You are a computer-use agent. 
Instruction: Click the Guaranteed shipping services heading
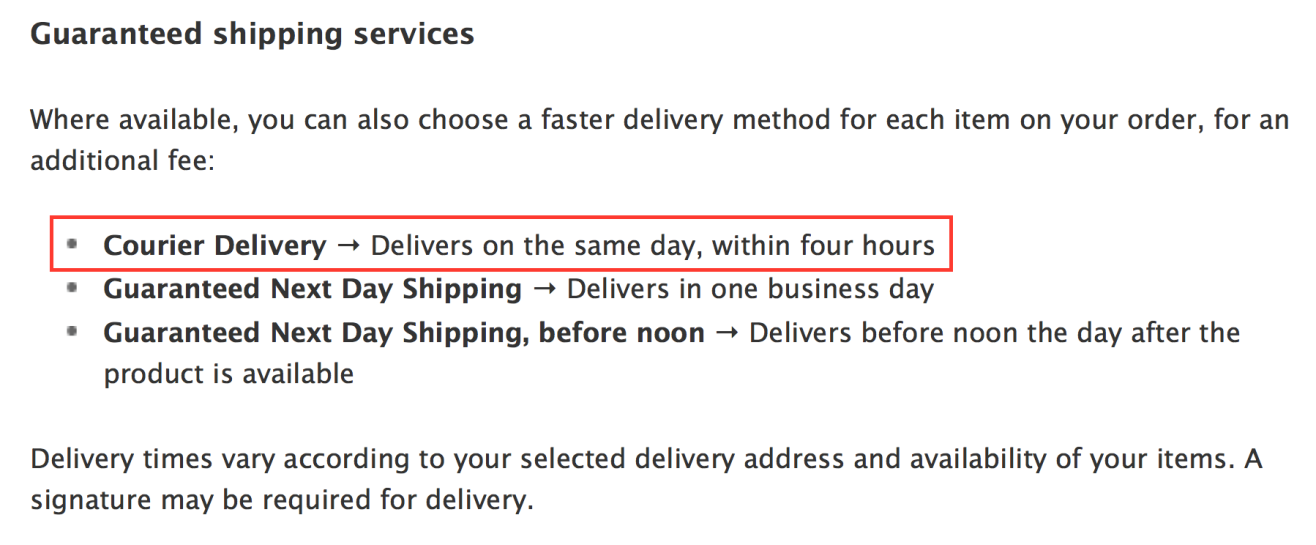[252, 35]
